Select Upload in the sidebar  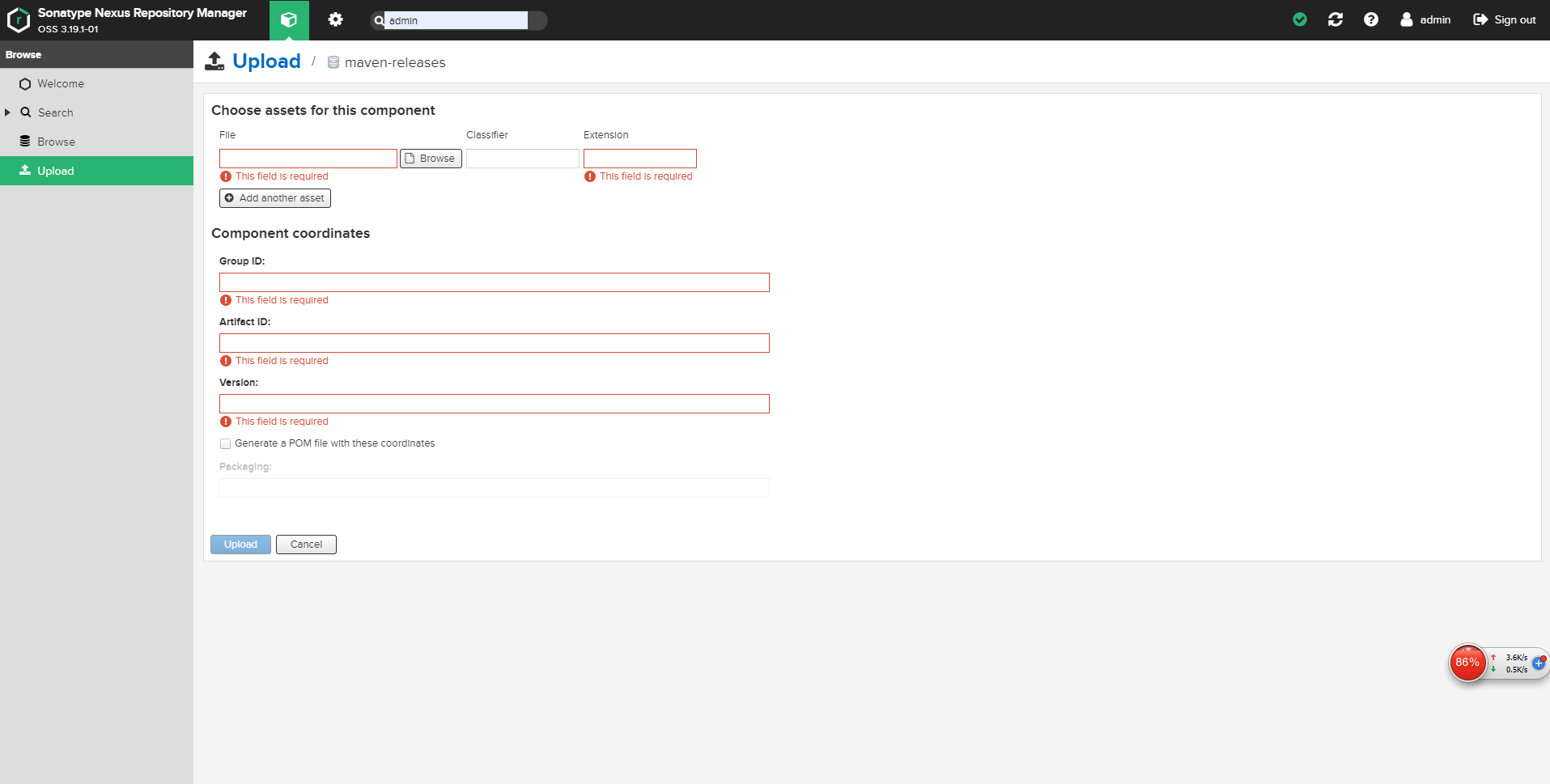[97, 171]
